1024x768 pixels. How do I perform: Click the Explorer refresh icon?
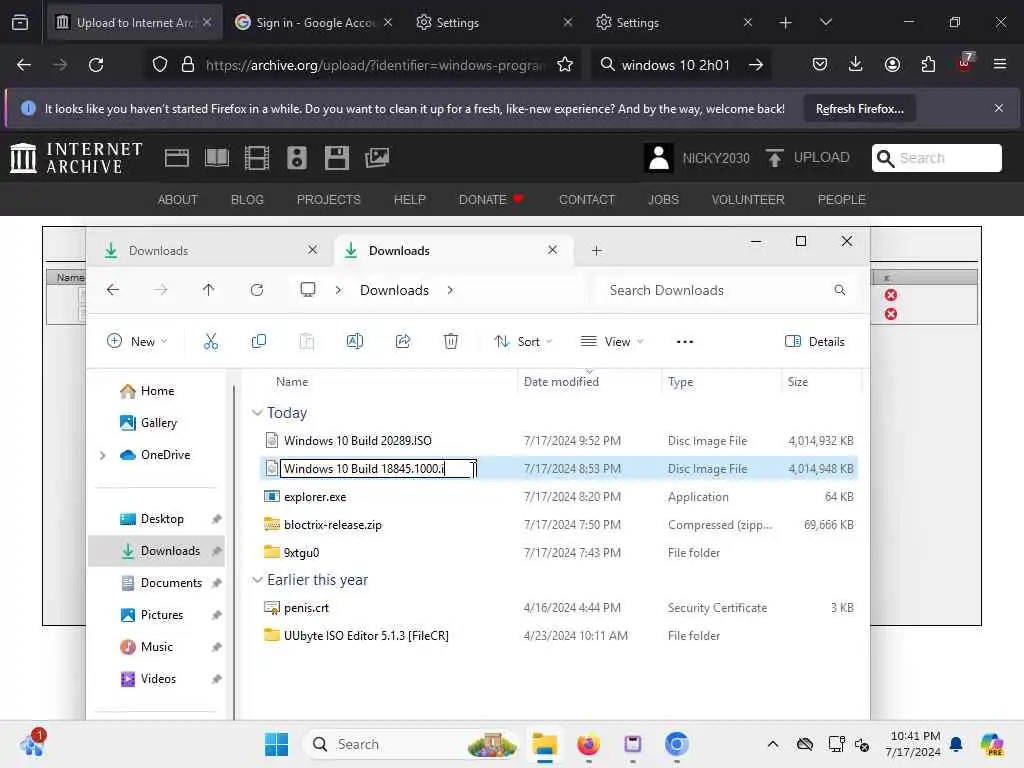(257, 290)
